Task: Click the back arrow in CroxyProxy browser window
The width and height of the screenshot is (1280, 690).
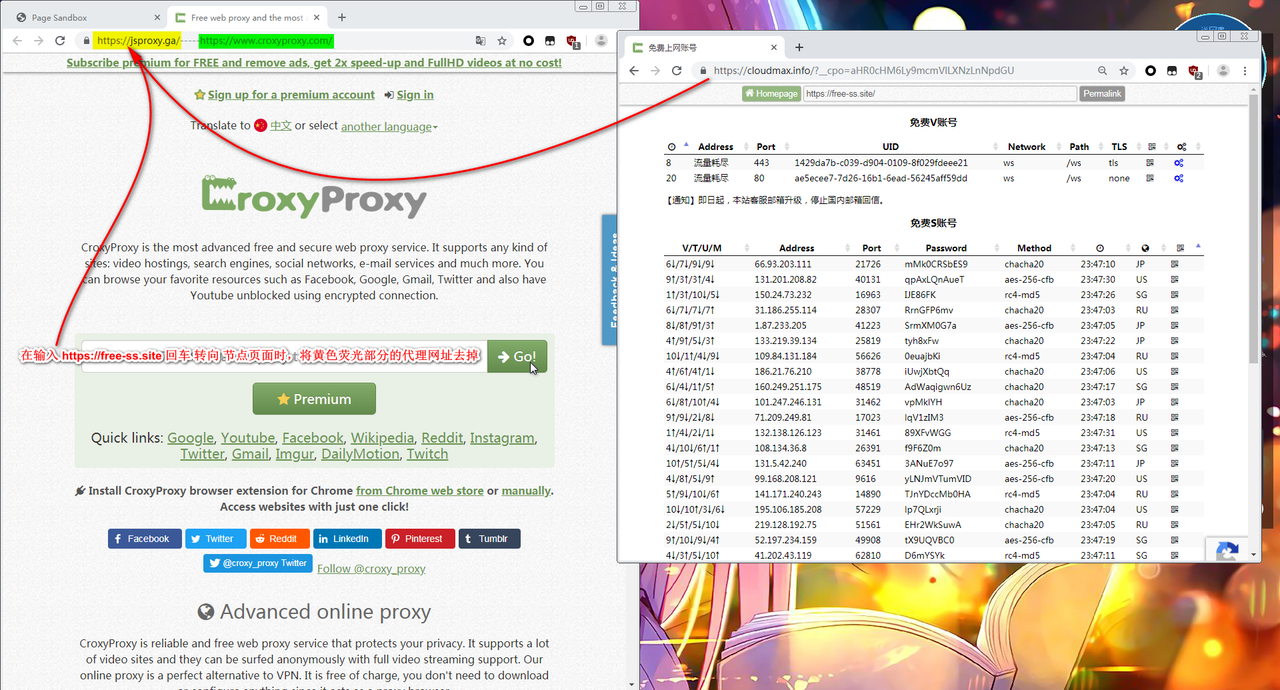Action: pos(15,41)
